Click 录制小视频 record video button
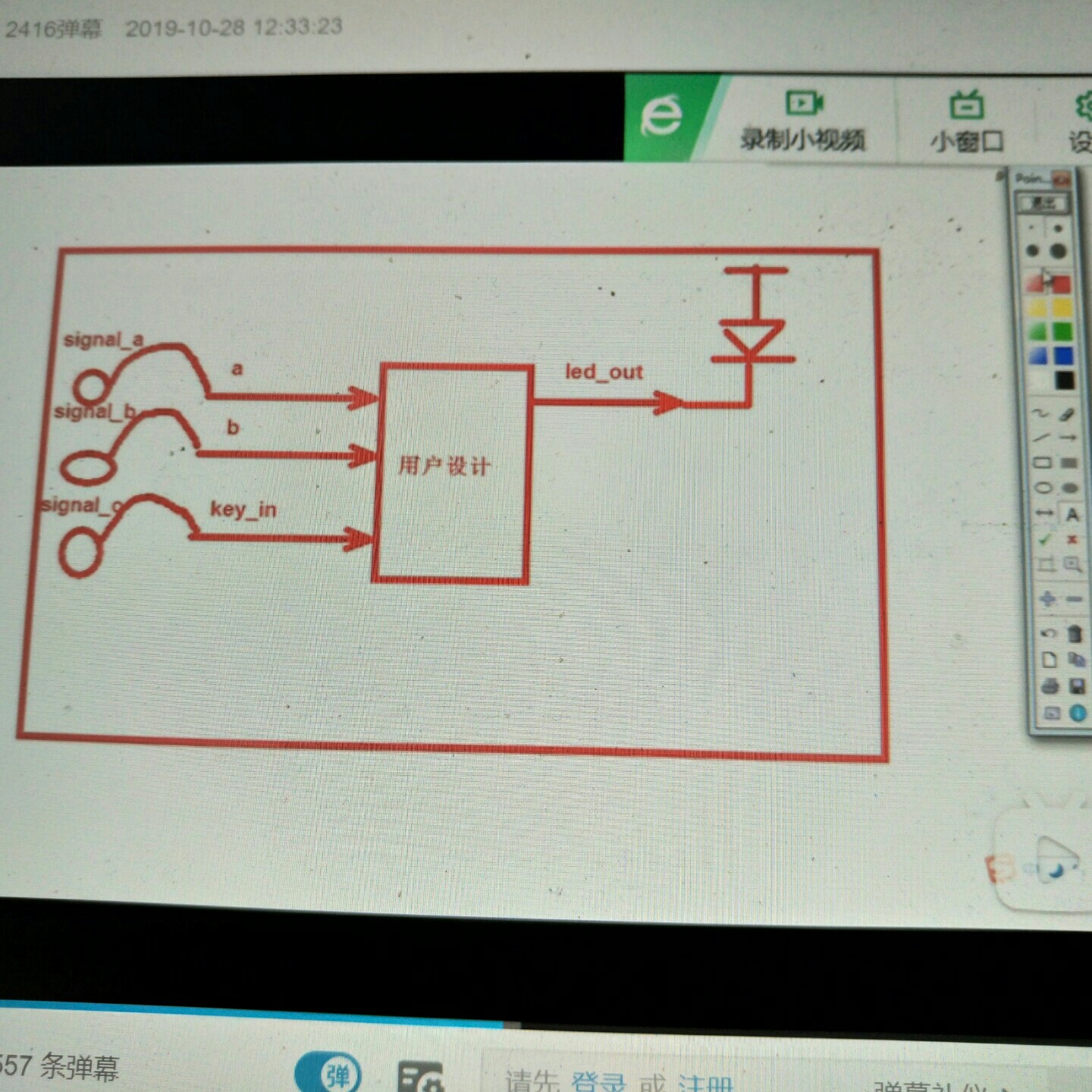This screenshot has height=1092, width=1092. pyautogui.click(x=803, y=120)
